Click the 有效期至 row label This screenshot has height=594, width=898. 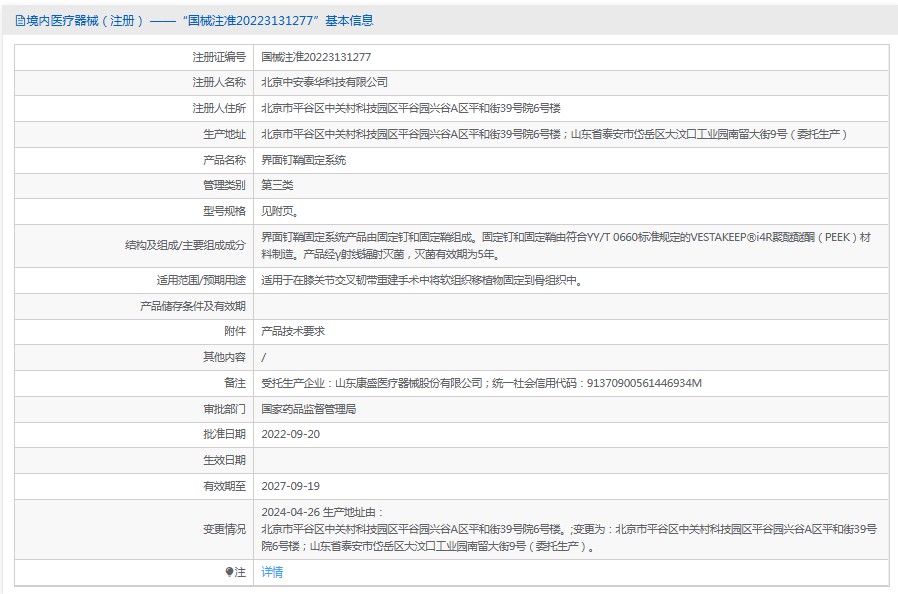tap(224, 486)
